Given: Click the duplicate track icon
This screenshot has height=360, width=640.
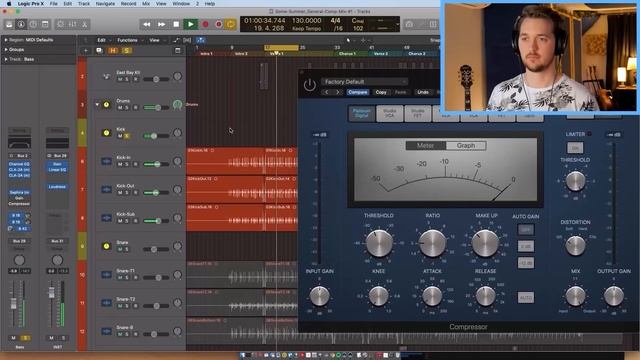Looking at the screenshot, I should pos(99,51).
